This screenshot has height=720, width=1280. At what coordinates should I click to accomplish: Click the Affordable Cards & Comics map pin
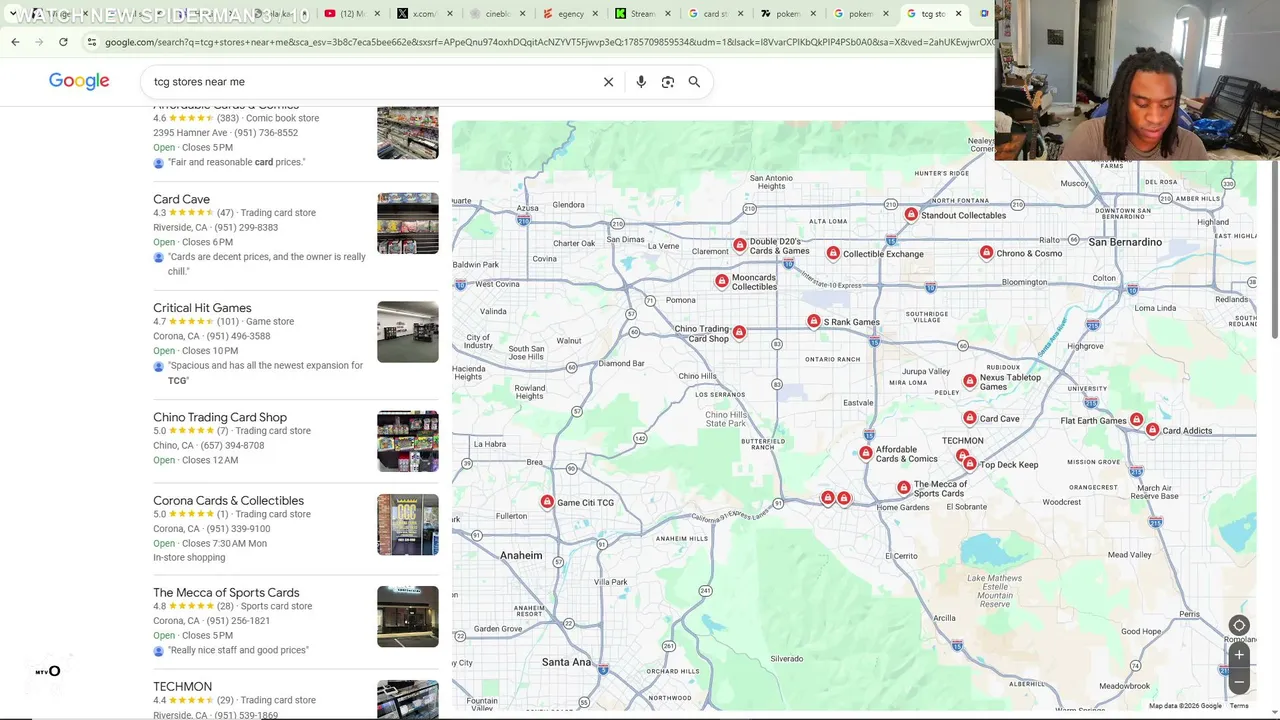coord(866,453)
